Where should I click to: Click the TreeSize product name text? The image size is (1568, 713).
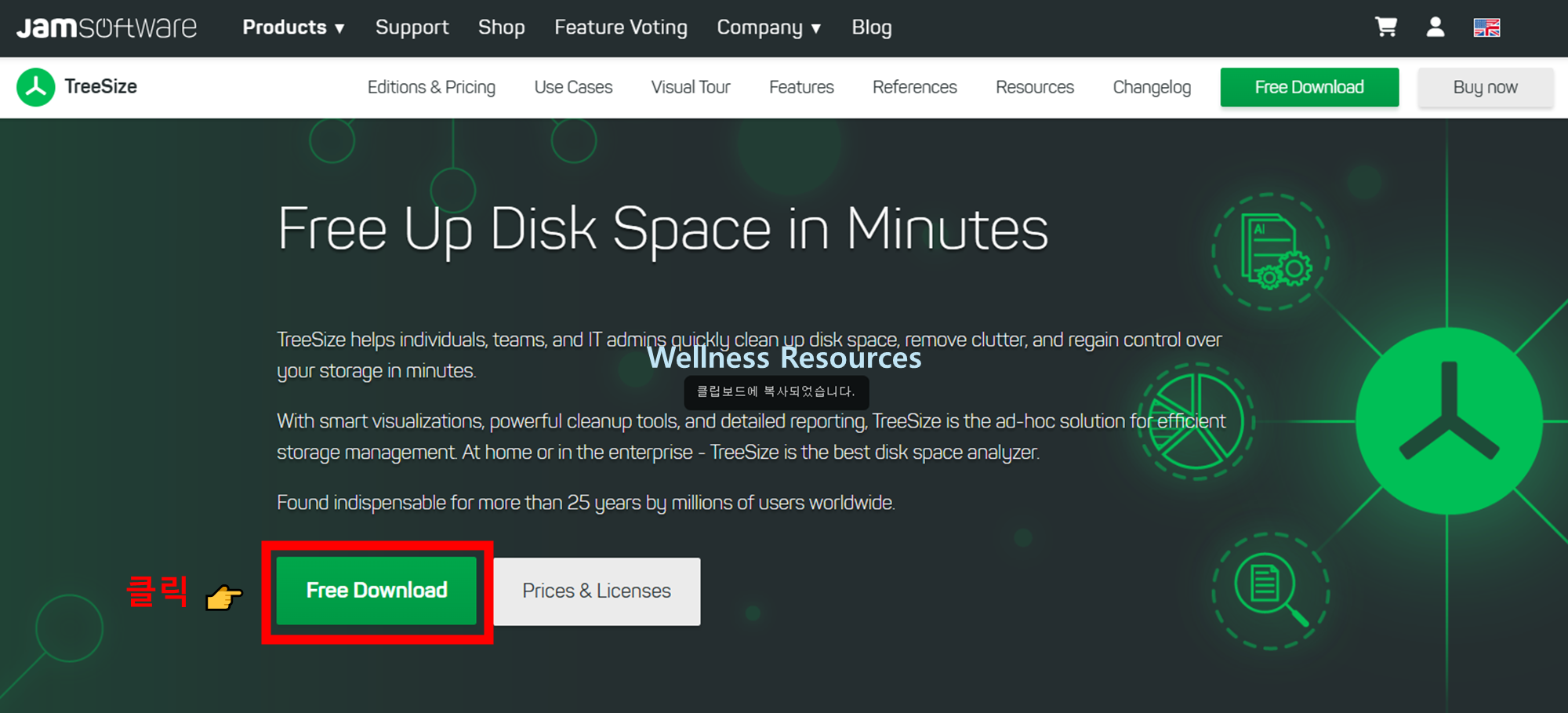pyautogui.click(x=100, y=86)
